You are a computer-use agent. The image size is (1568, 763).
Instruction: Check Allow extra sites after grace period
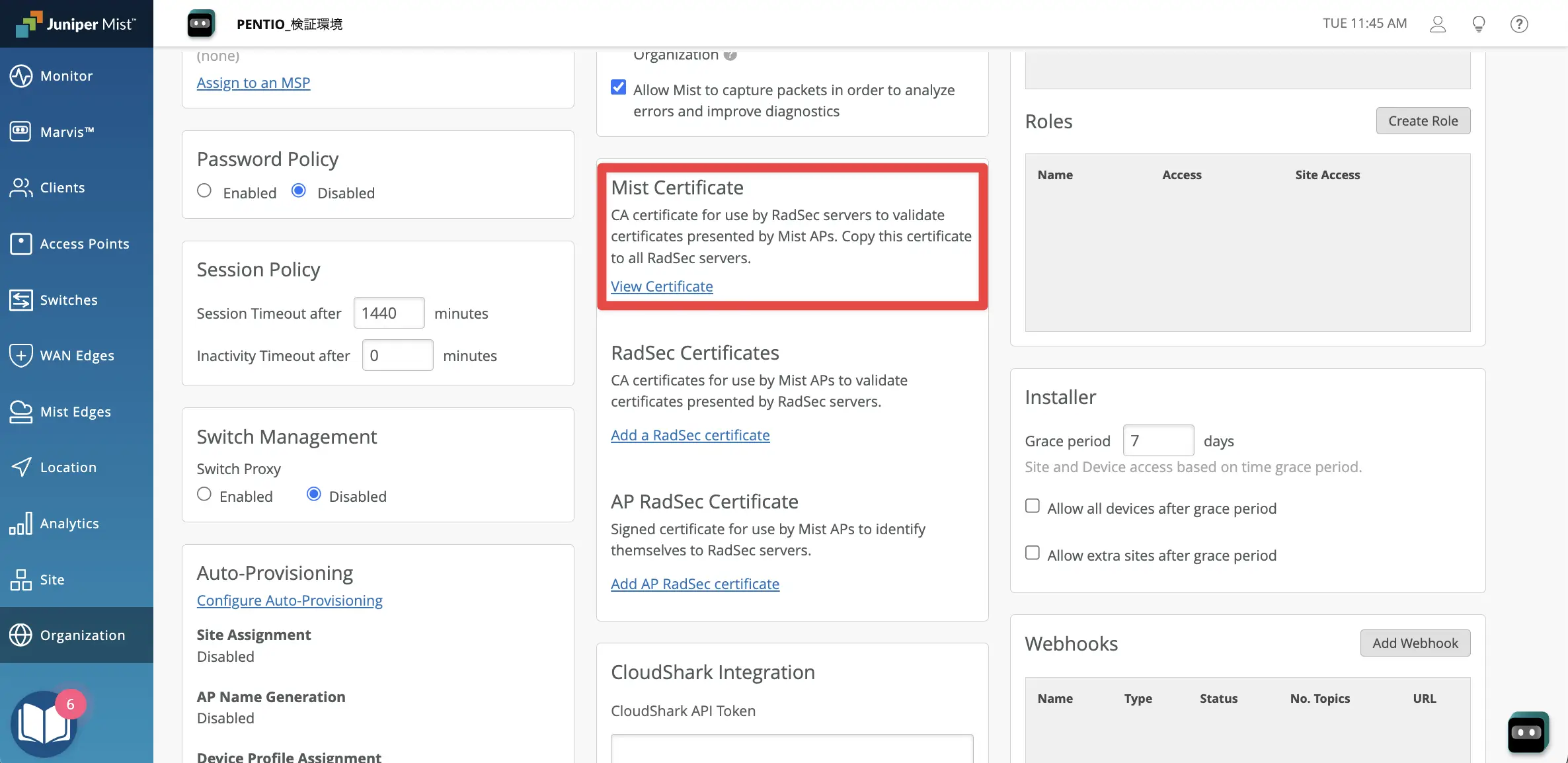coord(1032,553)
